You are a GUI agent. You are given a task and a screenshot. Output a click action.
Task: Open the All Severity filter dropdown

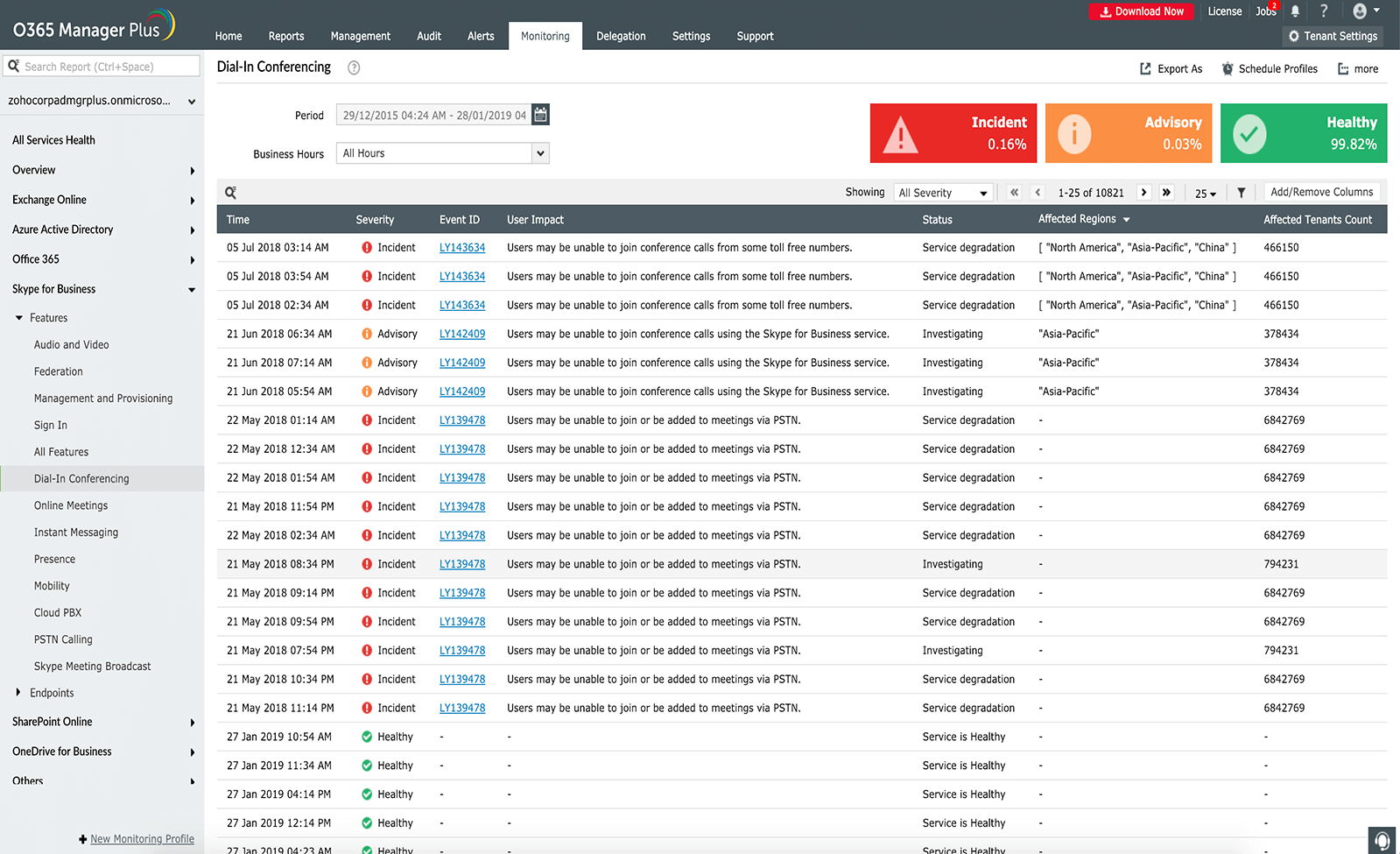943,193
